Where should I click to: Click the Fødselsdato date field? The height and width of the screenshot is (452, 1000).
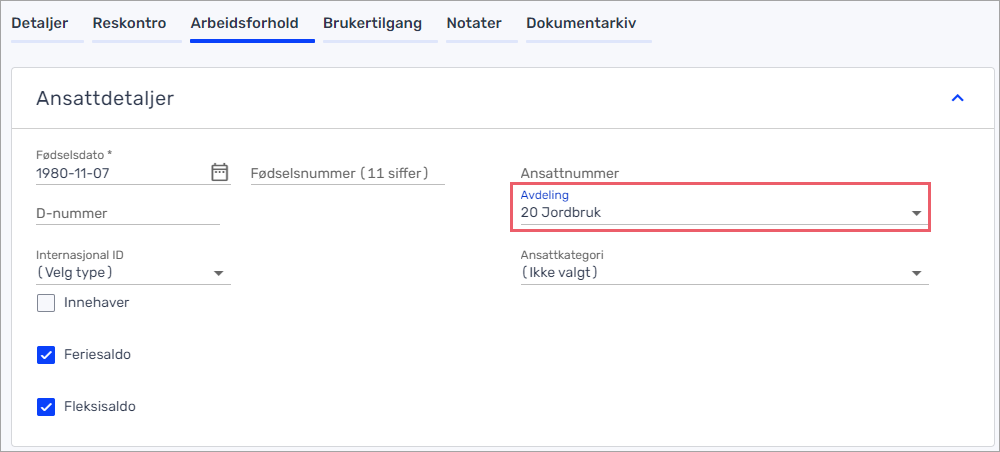pos(120,173)
